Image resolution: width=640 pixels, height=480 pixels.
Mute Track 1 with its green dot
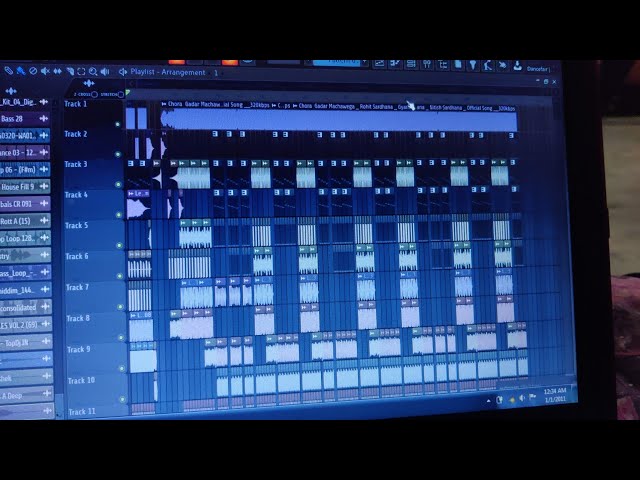coord(118,124)
